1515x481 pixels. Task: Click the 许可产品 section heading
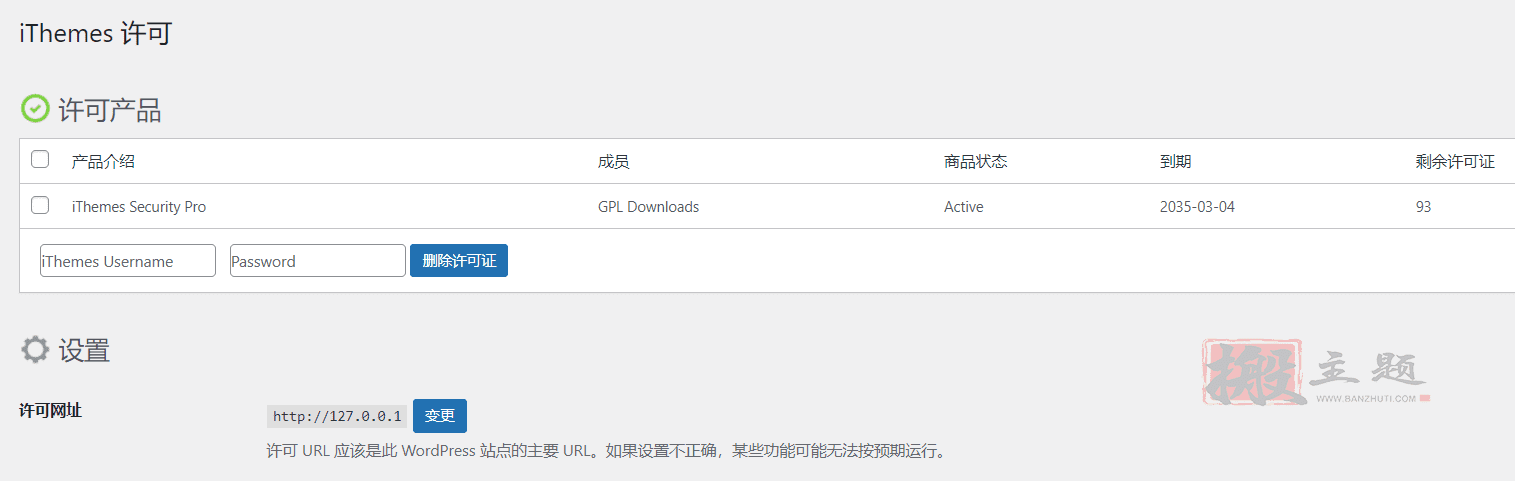click(x=110, y=110)
